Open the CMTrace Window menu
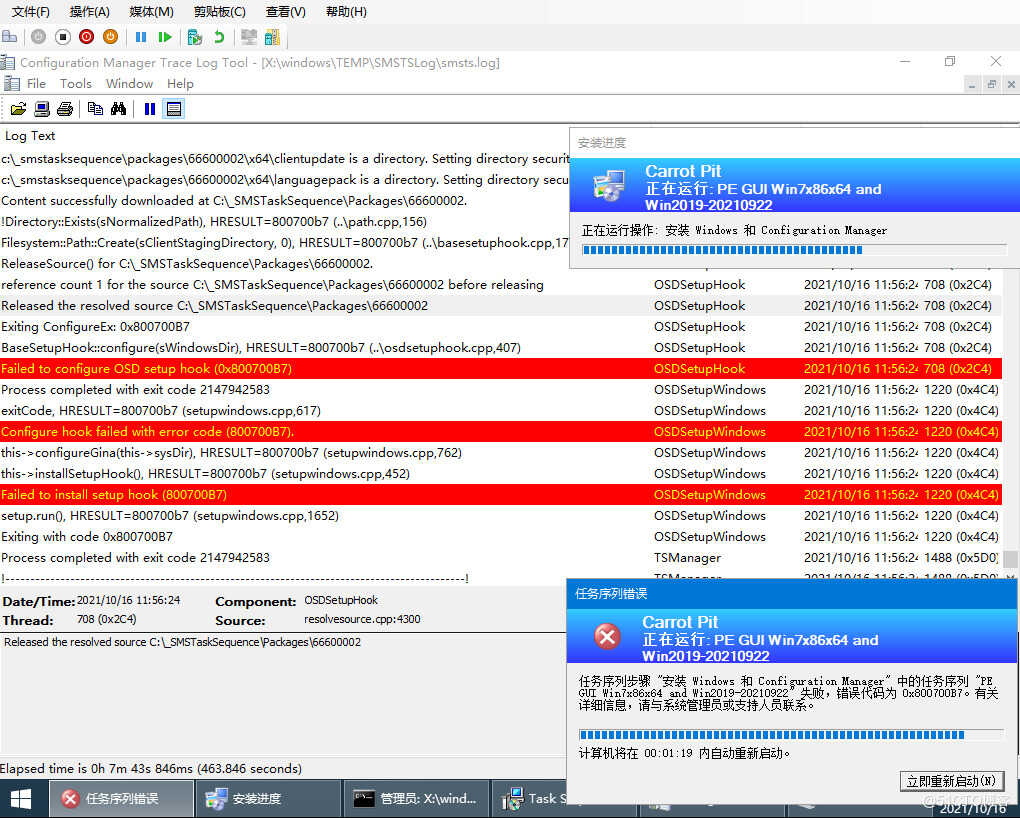 [129, 83]
